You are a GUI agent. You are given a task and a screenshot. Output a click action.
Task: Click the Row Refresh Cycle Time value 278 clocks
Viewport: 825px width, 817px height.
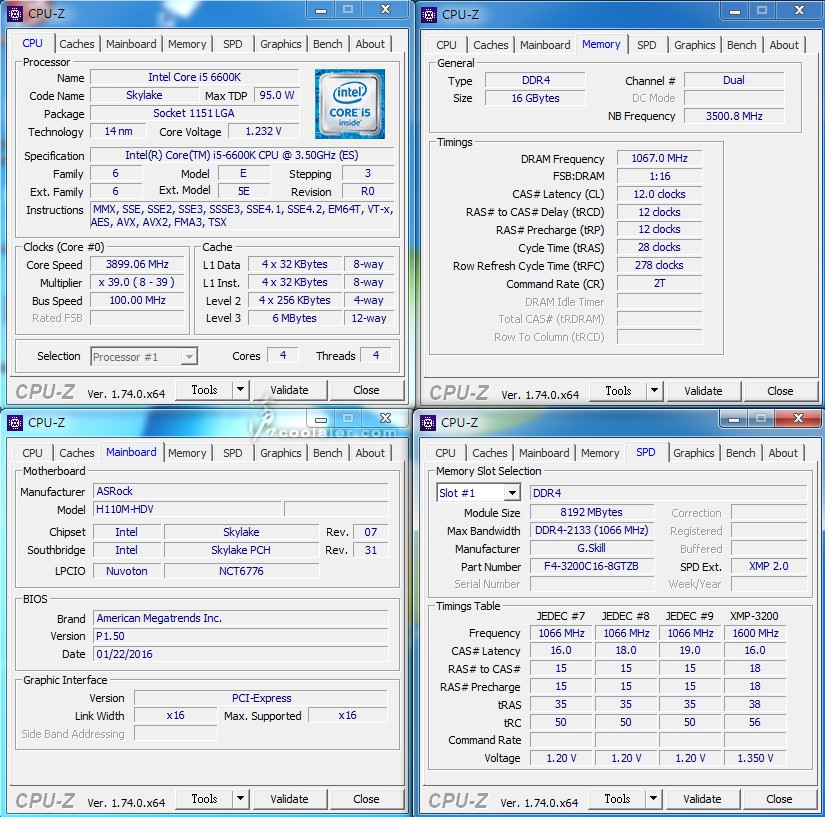(659, 265)
